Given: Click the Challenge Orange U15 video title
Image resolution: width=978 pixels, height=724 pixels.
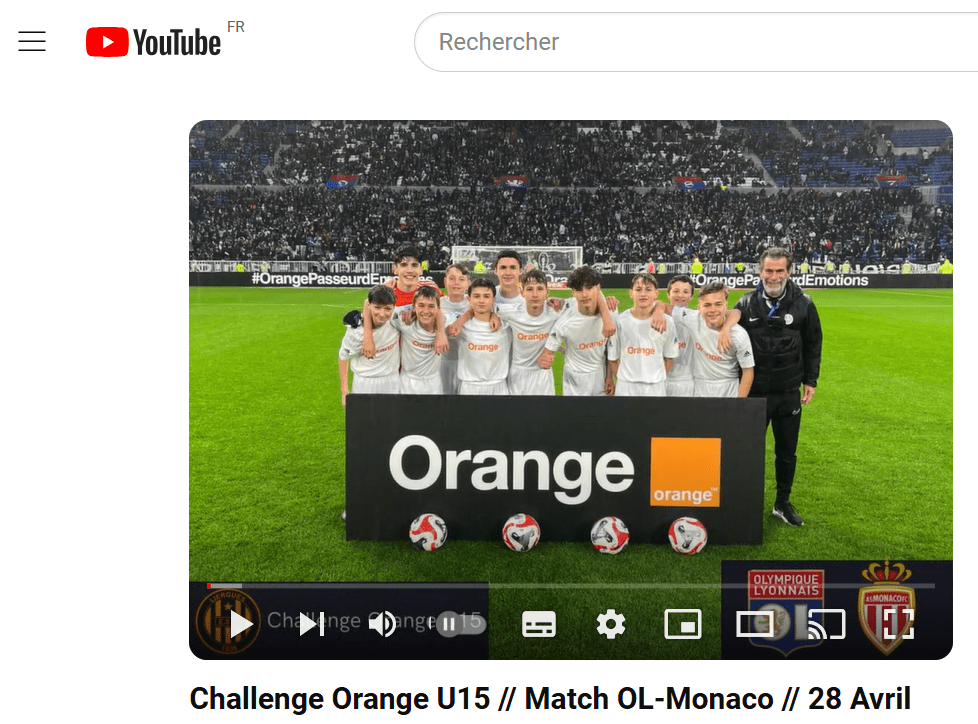Looking at the screenshot, I should [x=550, y=698].
